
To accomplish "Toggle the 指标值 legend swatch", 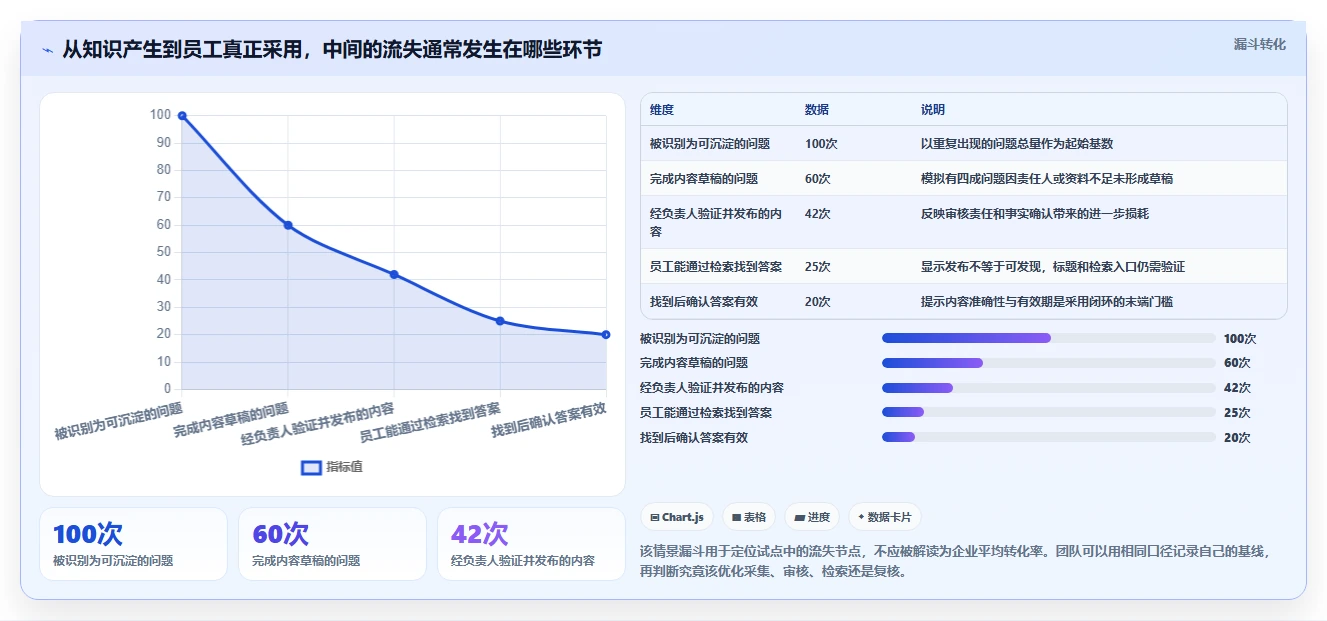I will tap(312, 467).
